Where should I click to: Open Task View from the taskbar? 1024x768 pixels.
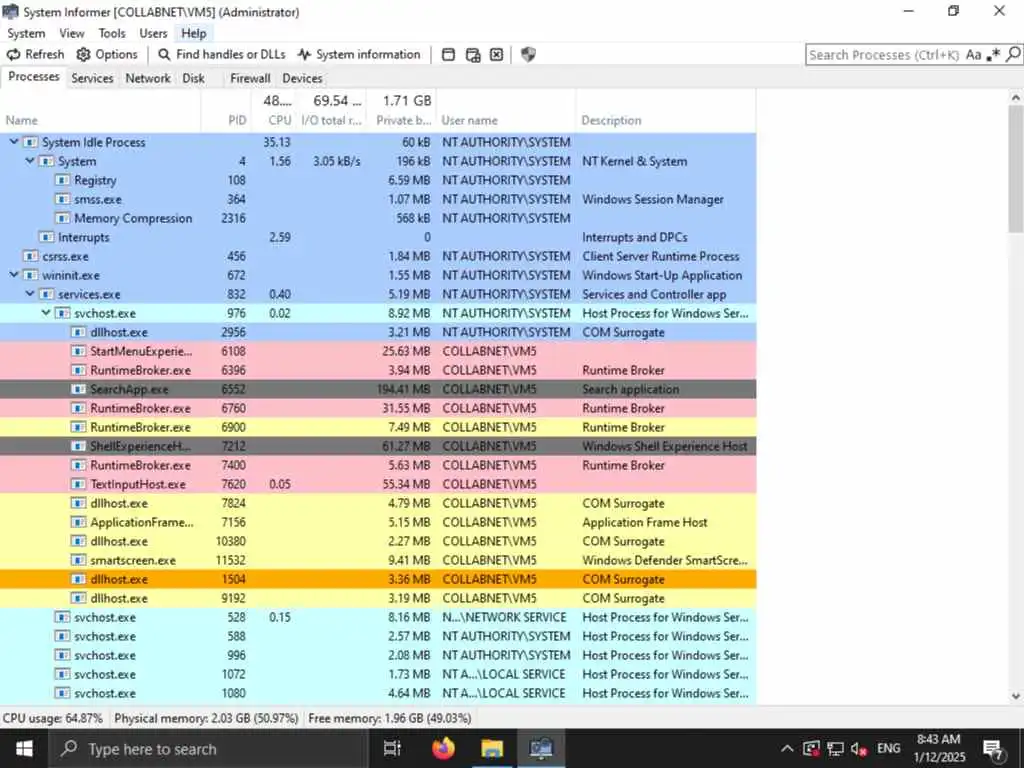[392, 749]
